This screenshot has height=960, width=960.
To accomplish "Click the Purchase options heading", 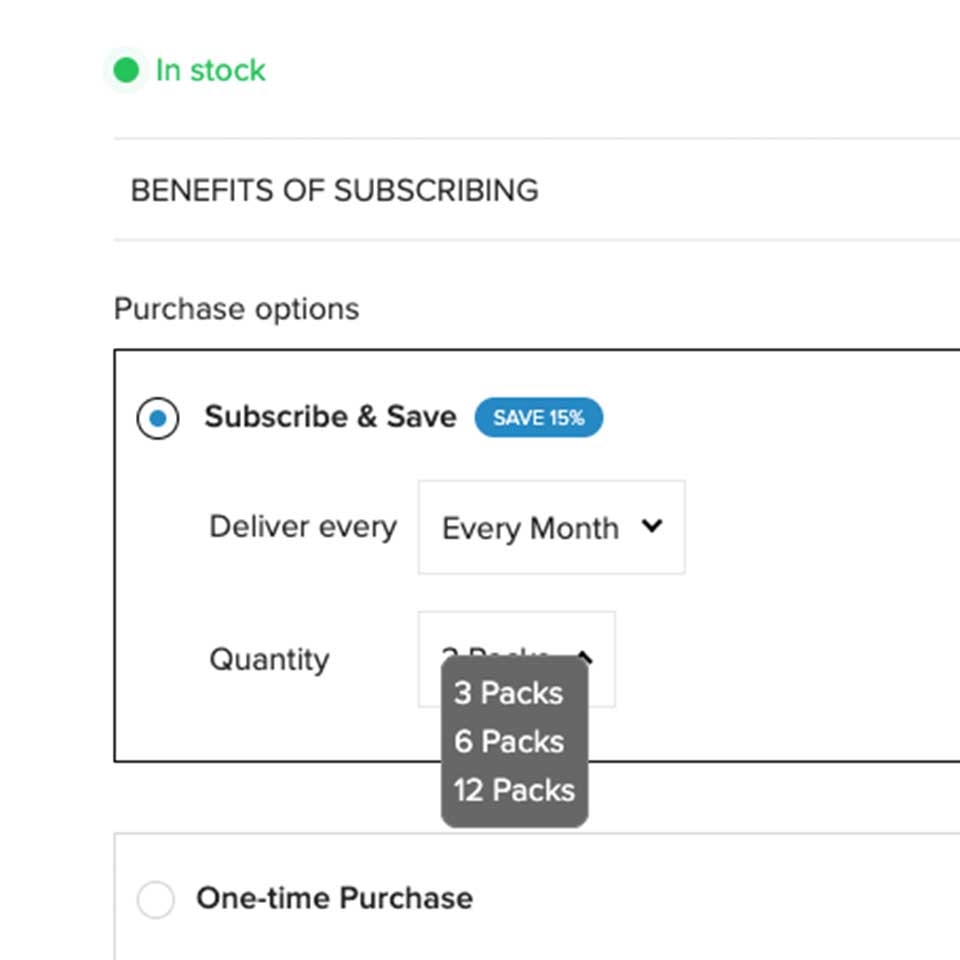I will (x=236, y=309).
